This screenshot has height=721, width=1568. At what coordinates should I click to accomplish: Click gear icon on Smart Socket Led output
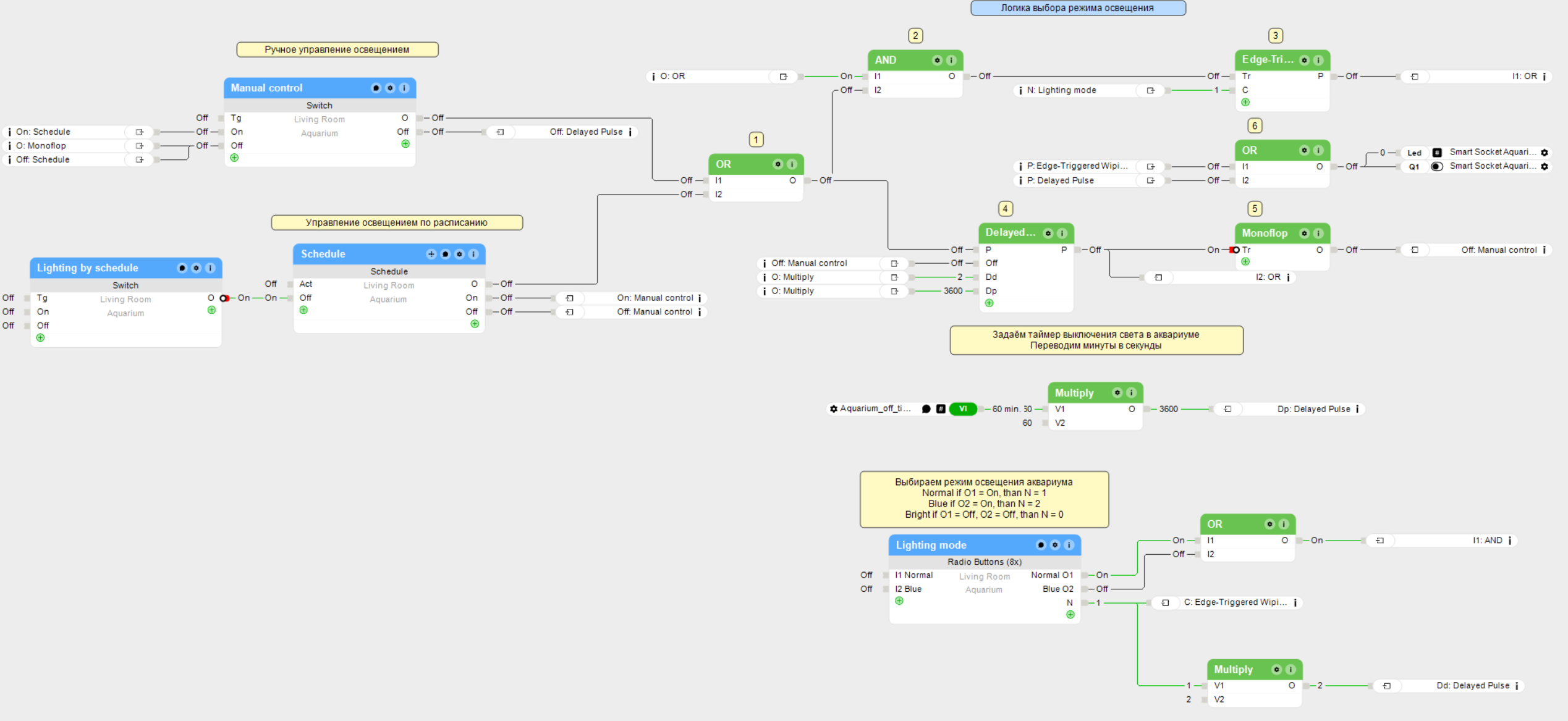[x=1545, y=153]
